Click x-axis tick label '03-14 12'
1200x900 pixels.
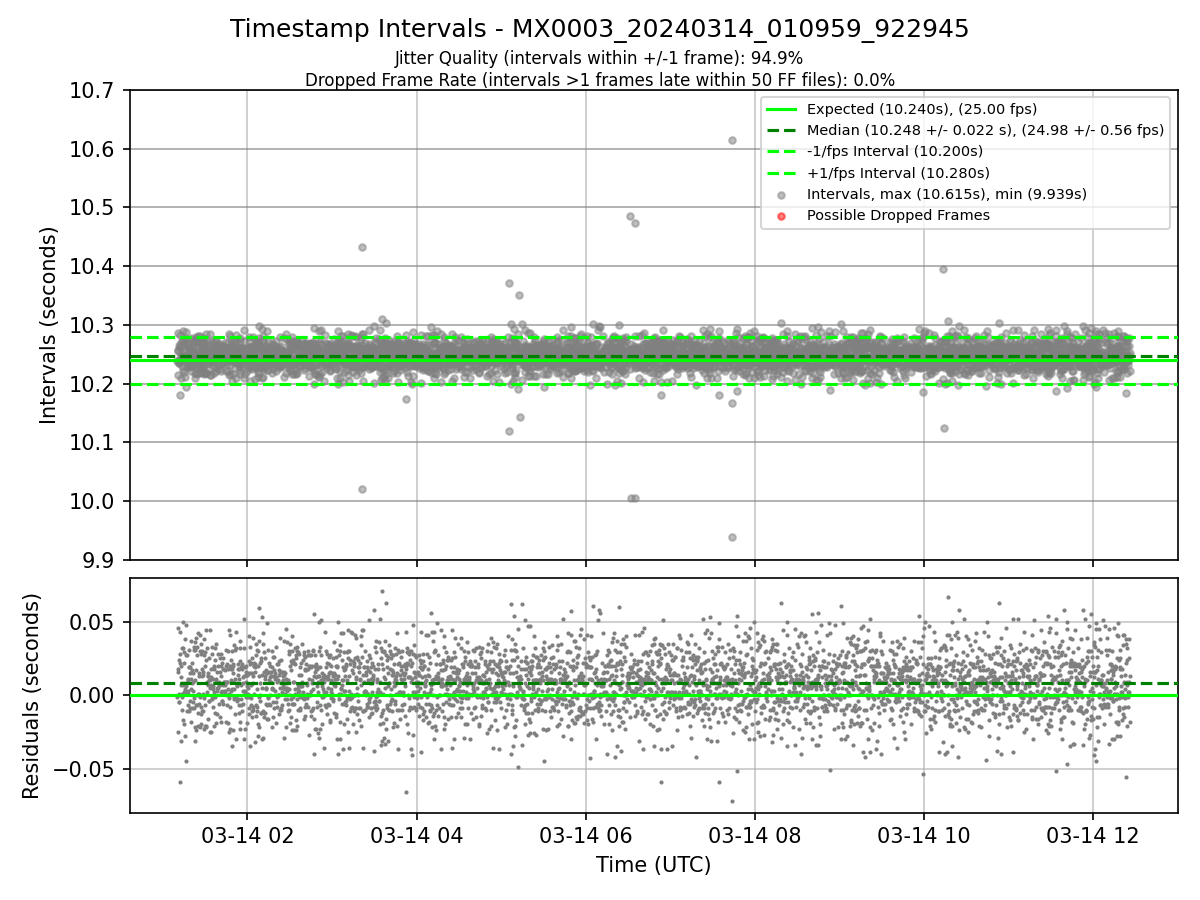(x=1092, y=836)
